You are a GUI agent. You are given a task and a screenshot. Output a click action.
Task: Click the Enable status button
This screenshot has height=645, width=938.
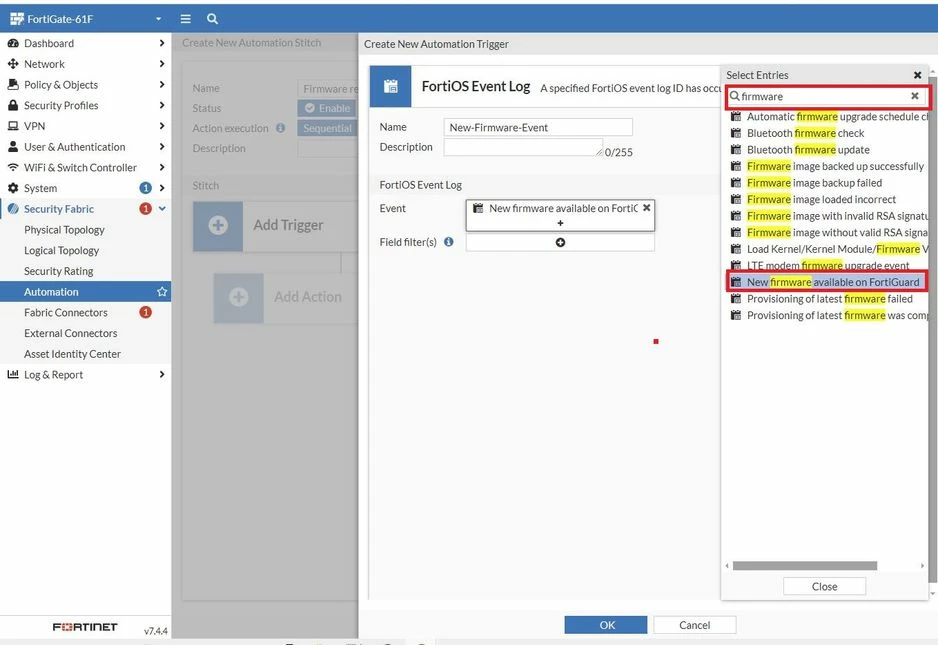(x=327, y=108)
